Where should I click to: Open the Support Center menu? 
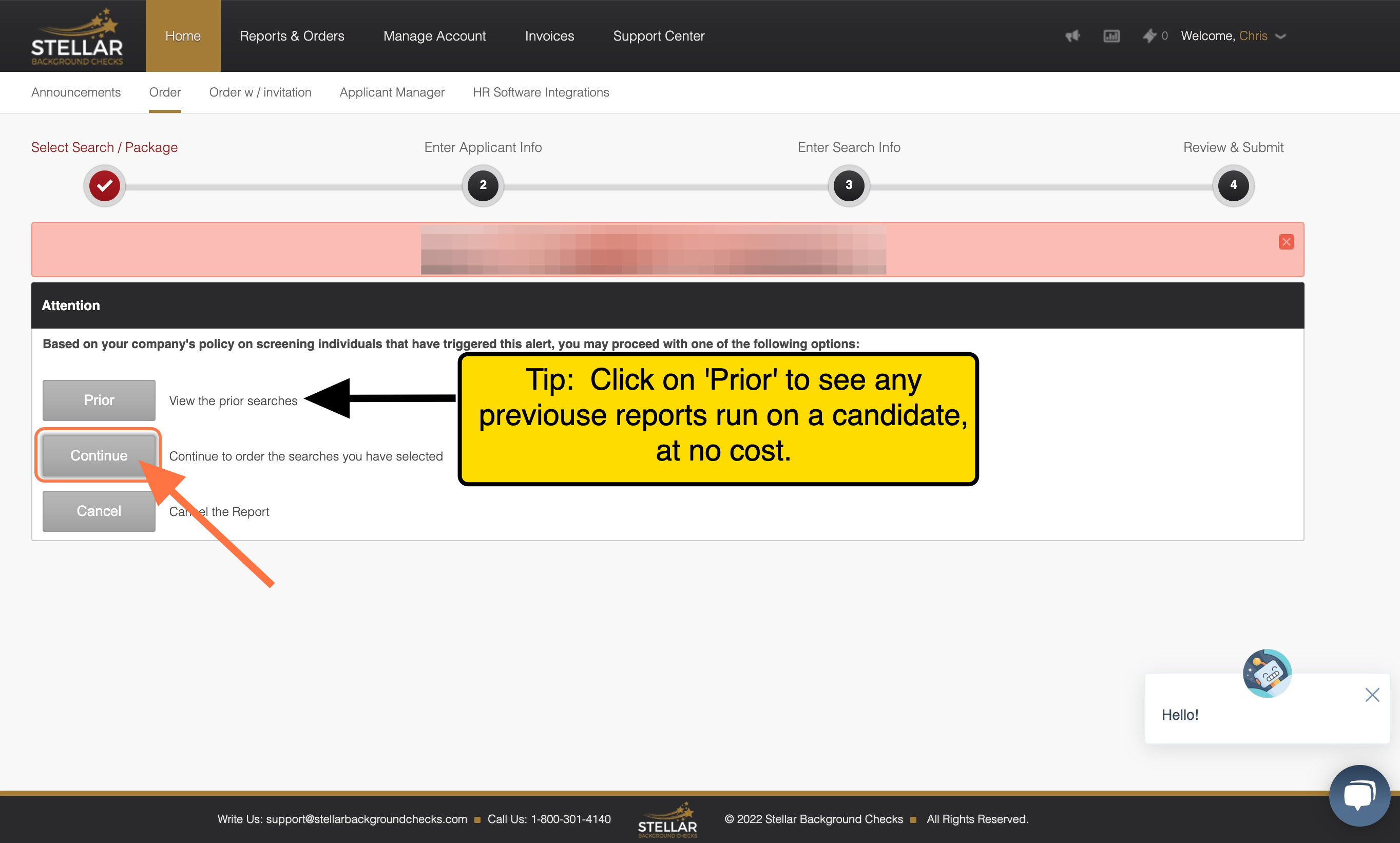click(659, 36)
